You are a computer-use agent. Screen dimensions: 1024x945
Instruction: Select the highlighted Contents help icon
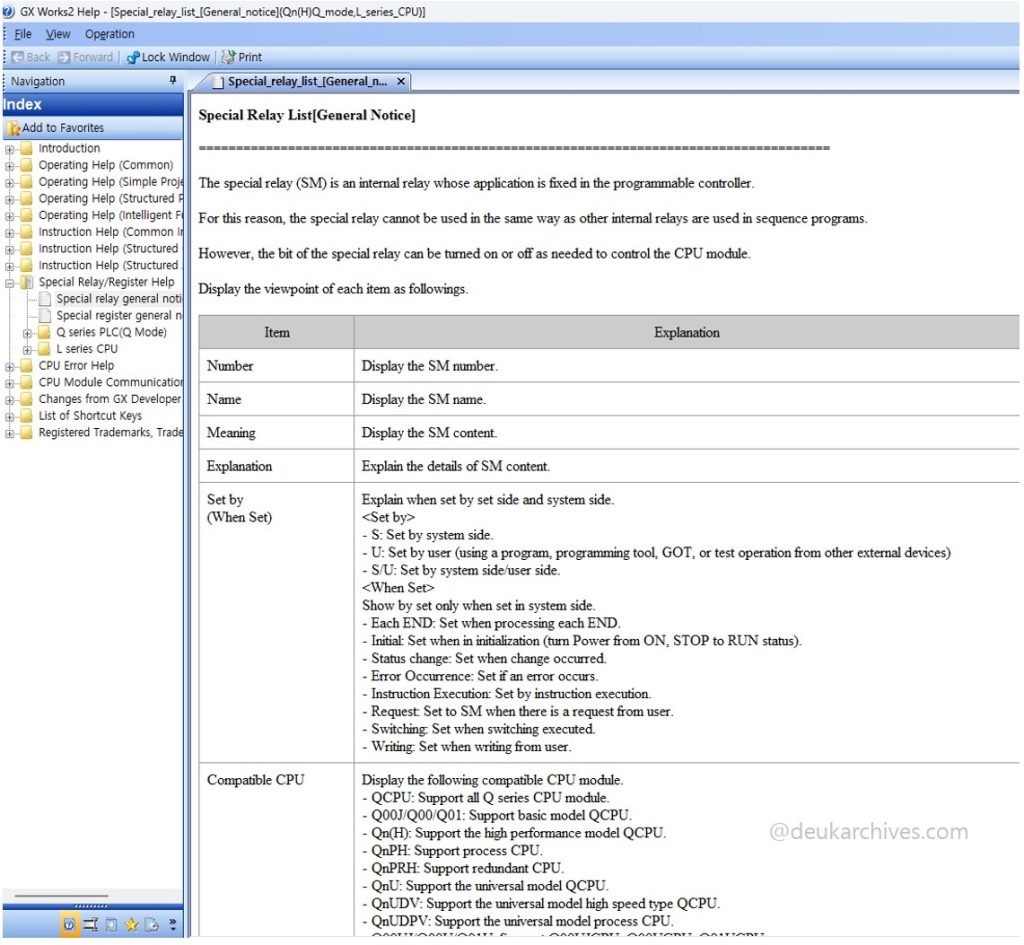[69, 924]
